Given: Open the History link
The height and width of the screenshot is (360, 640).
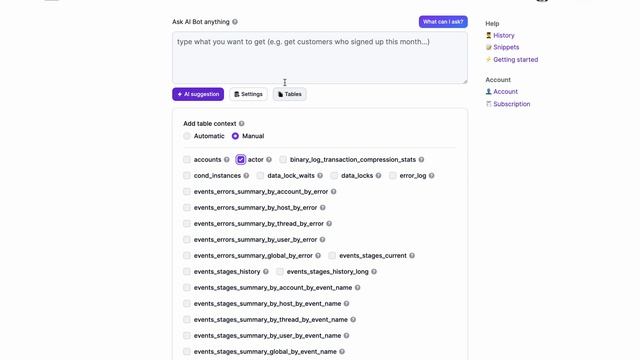Looking at the screenshot, I should [504, 36].
